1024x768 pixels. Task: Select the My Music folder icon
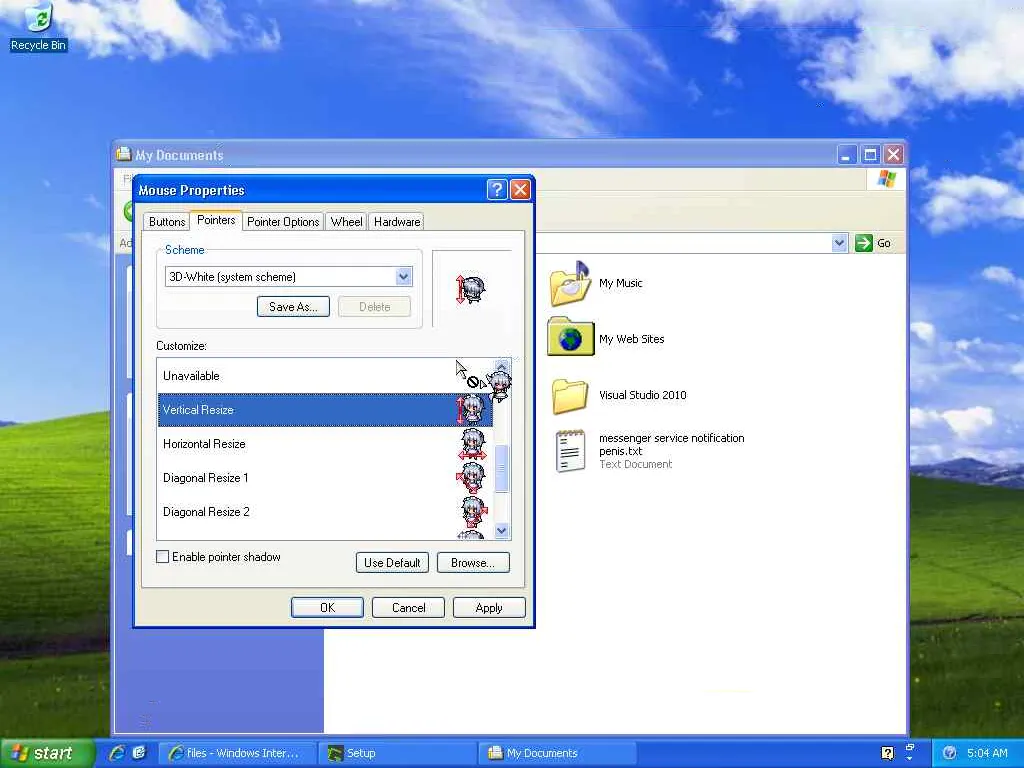click(570, 283)
